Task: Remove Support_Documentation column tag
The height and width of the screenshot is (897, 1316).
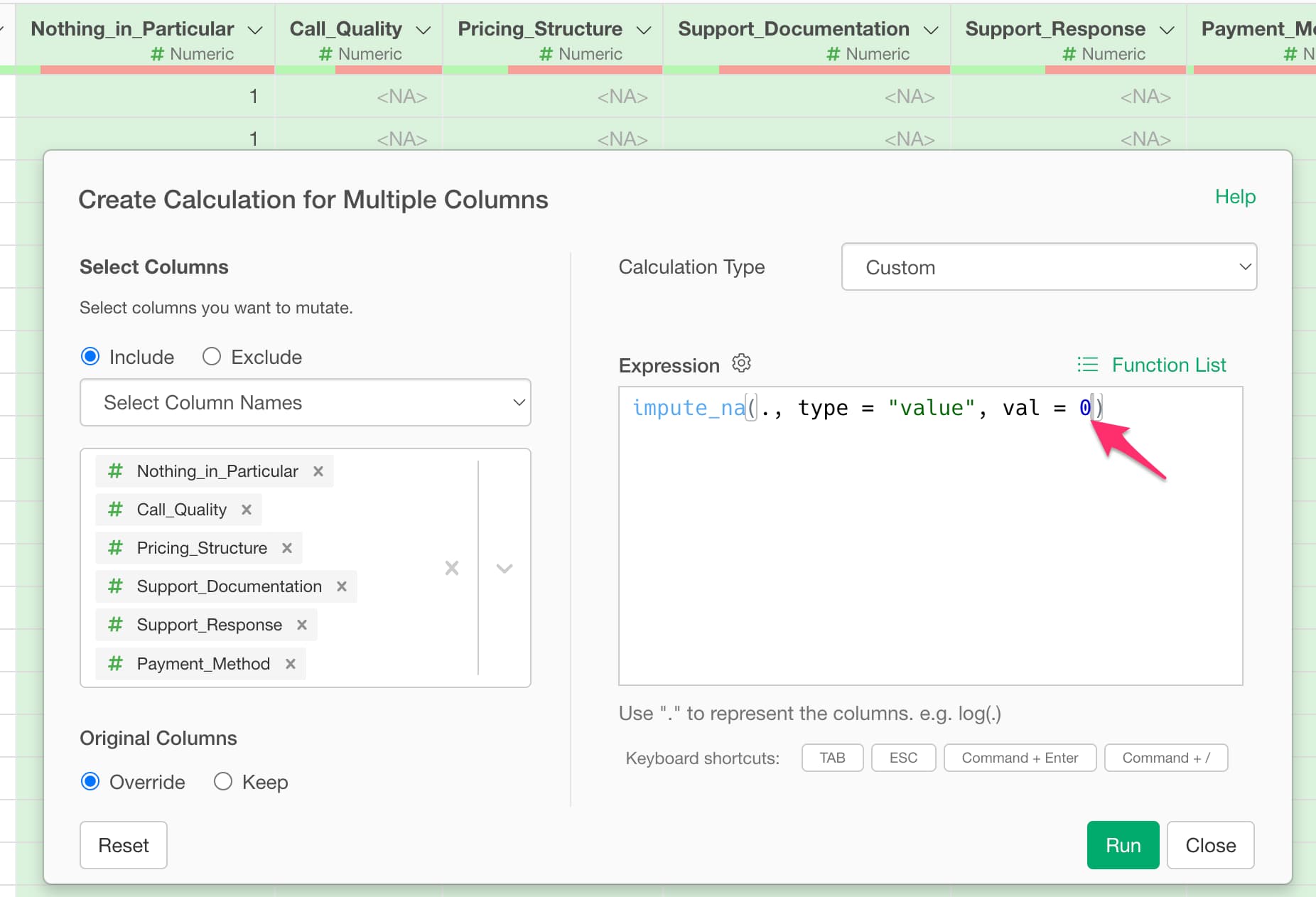Action: 342,586
